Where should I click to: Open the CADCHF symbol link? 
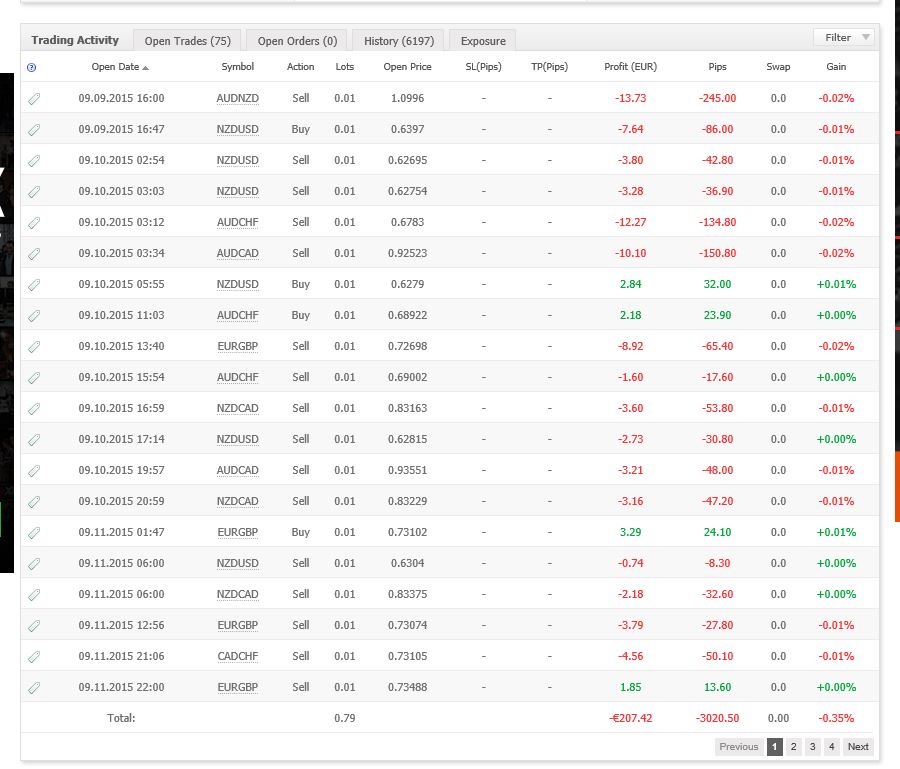(237, 656)
